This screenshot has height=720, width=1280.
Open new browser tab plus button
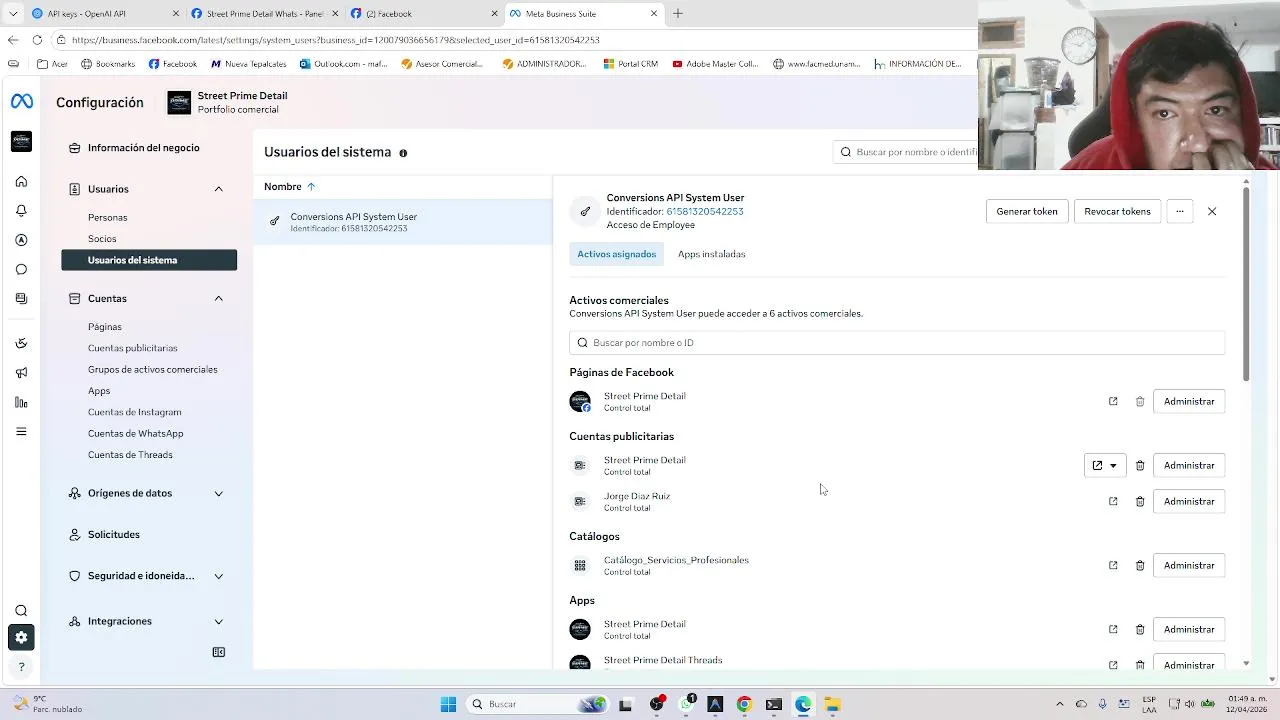(x=678, y=14)
